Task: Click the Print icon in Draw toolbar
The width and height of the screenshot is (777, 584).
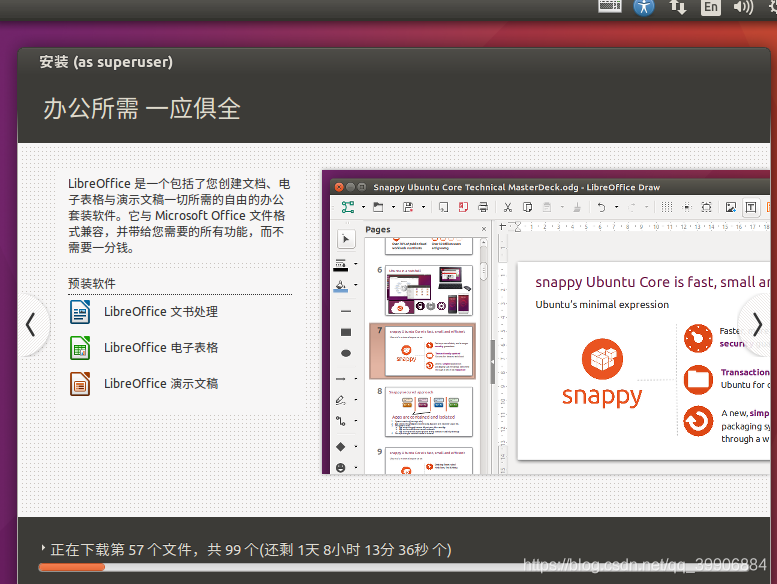Action: [483, 207]
